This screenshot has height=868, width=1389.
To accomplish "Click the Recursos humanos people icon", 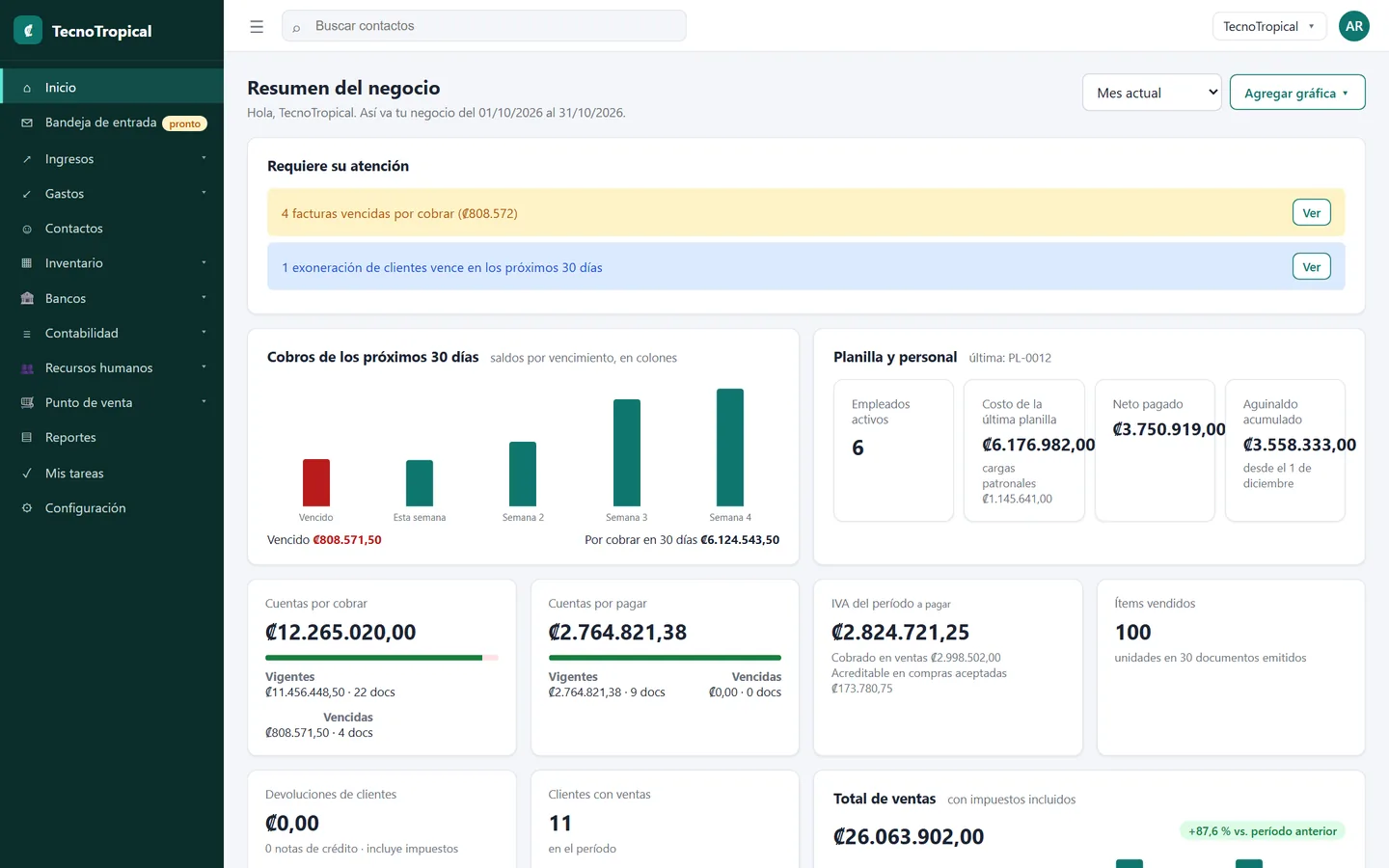I will point(27,368).
